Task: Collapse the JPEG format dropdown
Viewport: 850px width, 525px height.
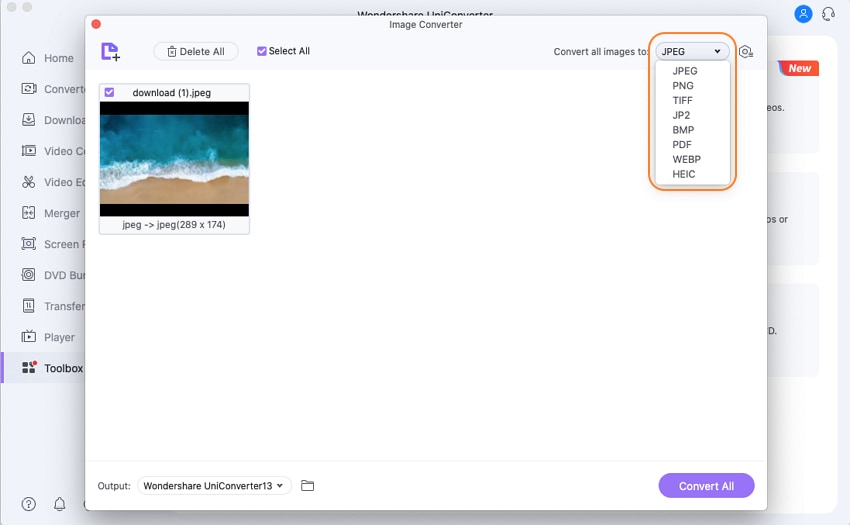Action: click(x=692, y=52)
